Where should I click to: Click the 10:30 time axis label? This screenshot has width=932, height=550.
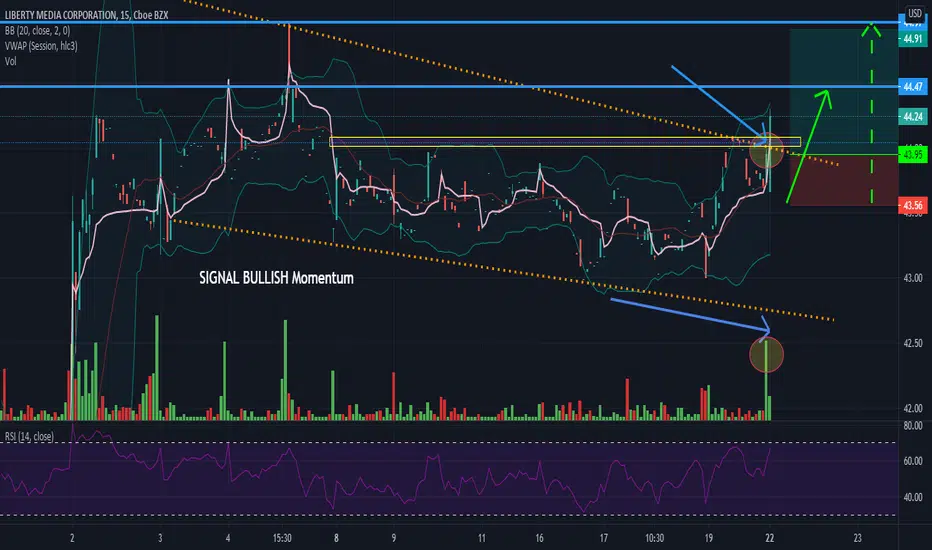[654, 538]
